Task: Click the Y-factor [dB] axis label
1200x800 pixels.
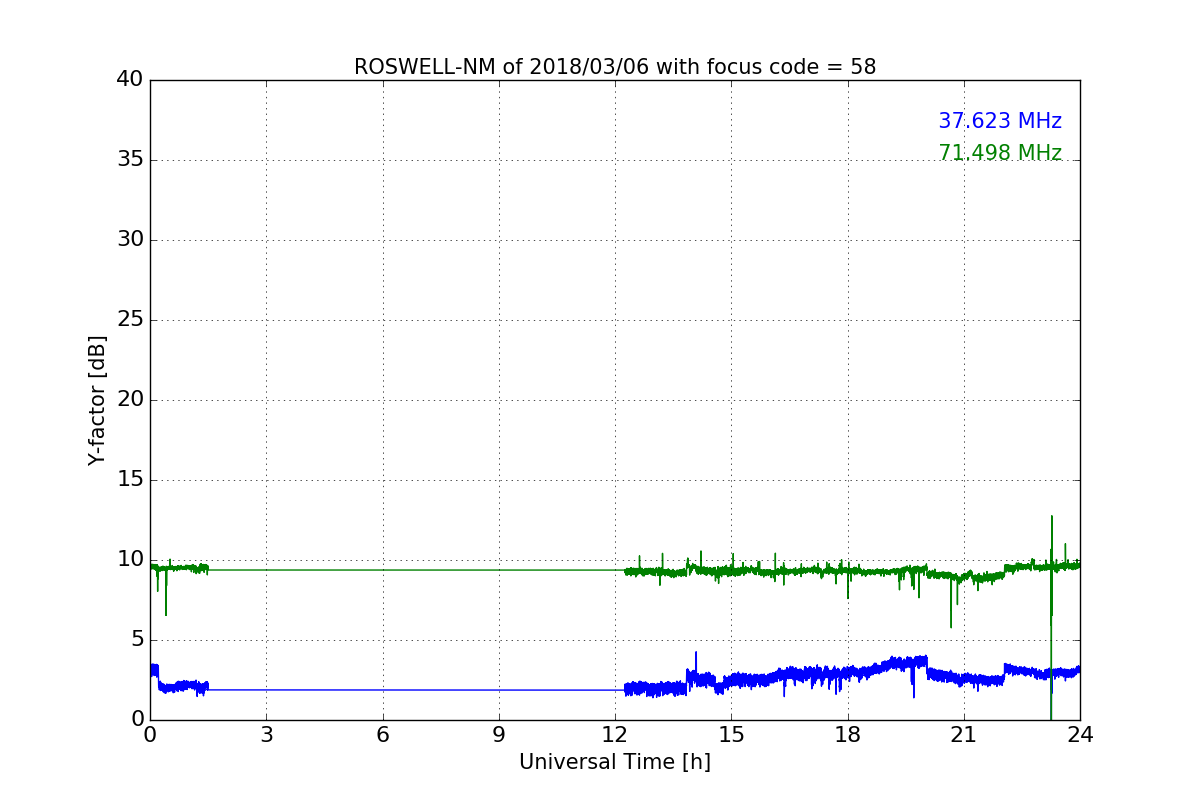Action: [97, 400]
